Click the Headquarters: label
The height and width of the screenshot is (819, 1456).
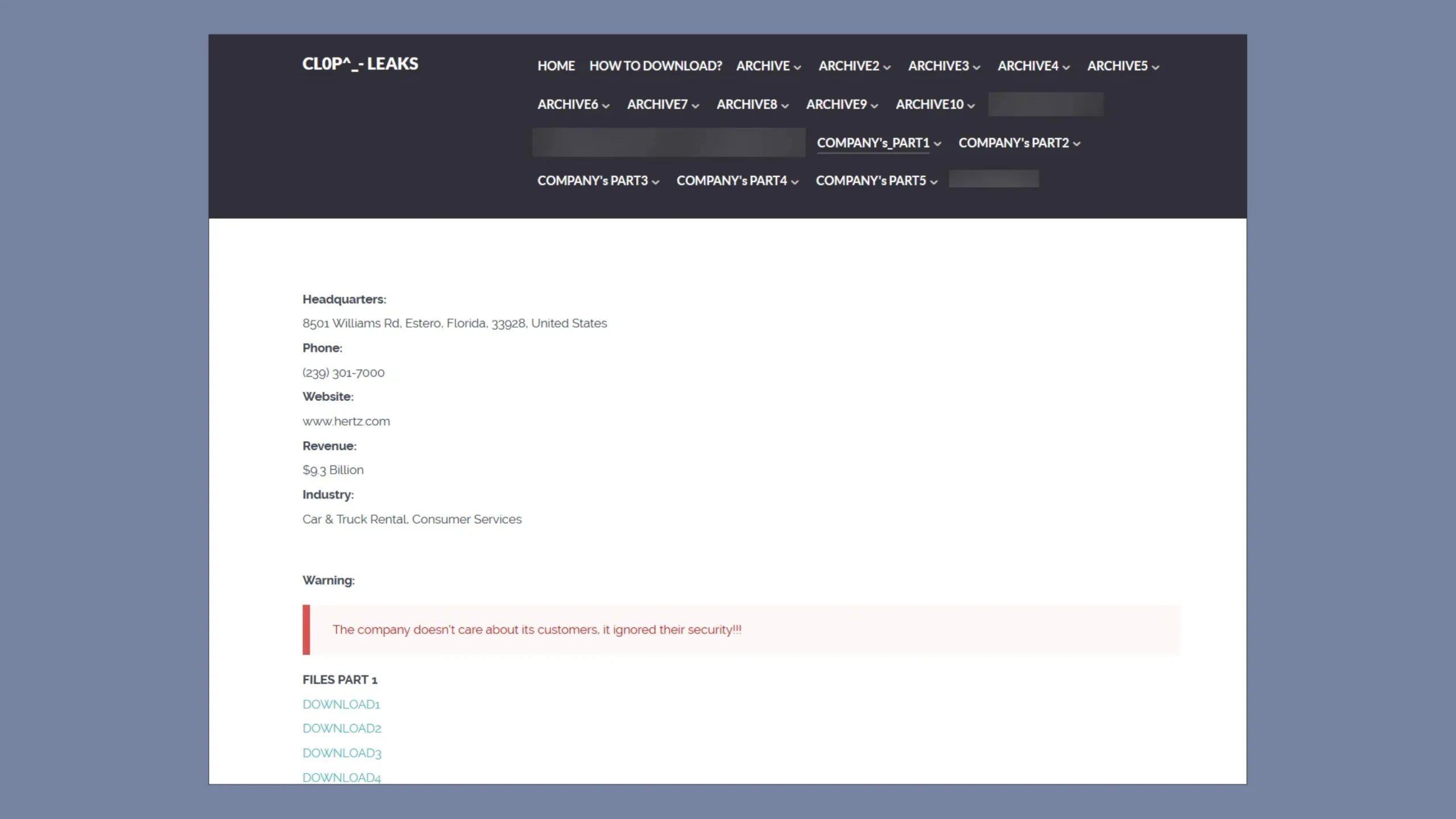coord(344,299)
